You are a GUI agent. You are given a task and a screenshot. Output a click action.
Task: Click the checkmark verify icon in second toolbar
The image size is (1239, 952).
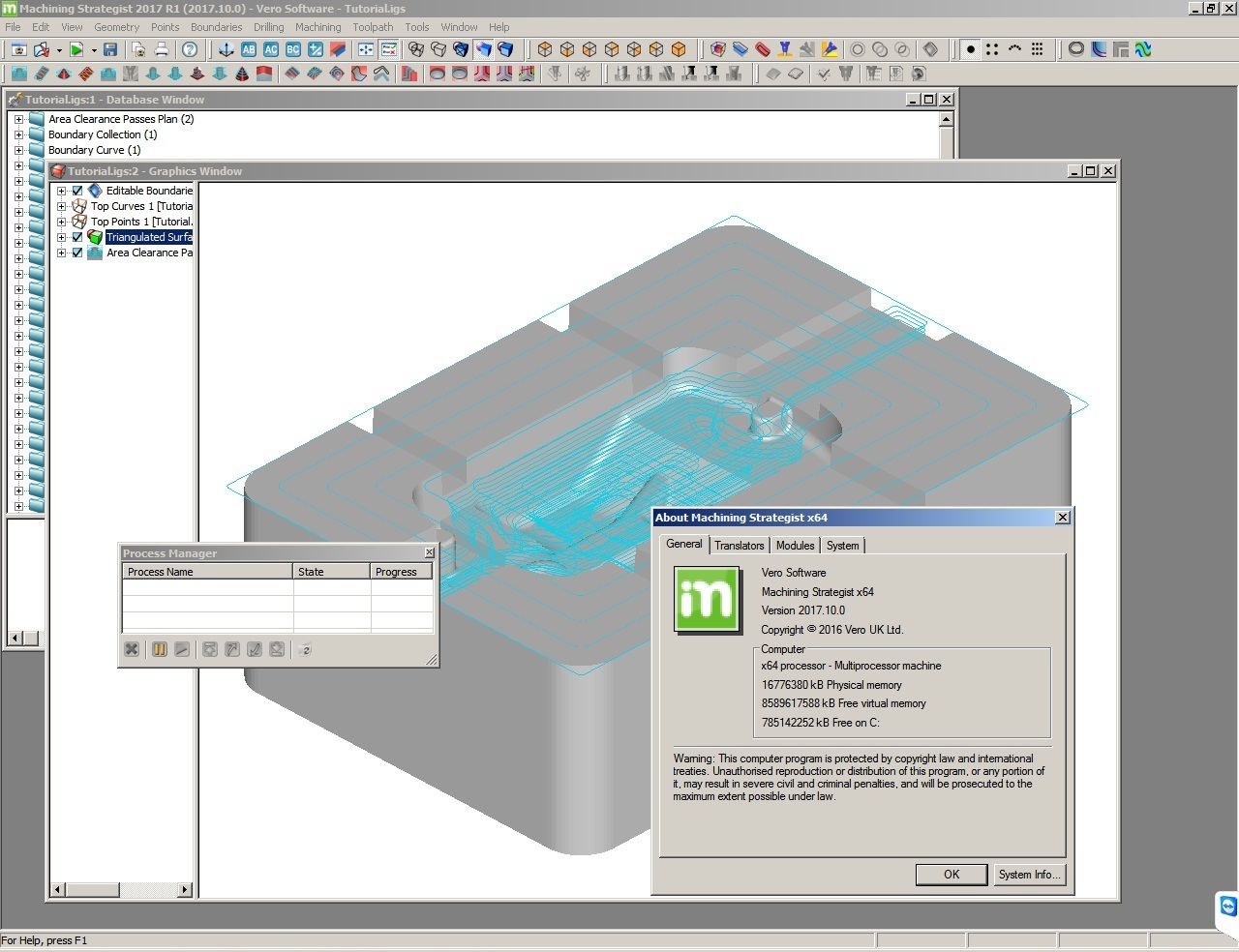coord(824,74)
